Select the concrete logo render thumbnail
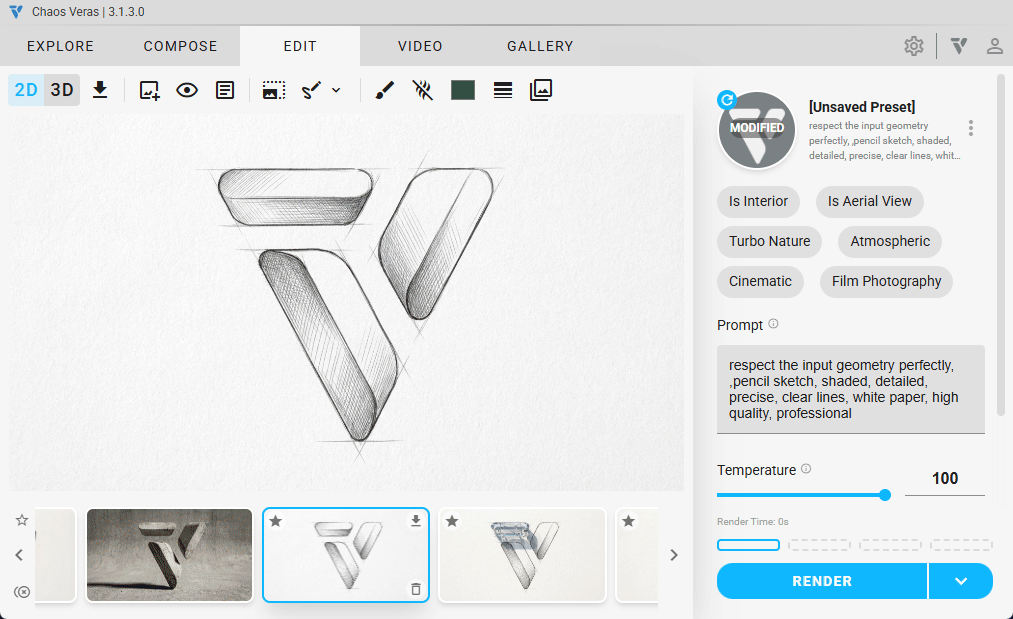1013x619 pixels. click(169, 555)
